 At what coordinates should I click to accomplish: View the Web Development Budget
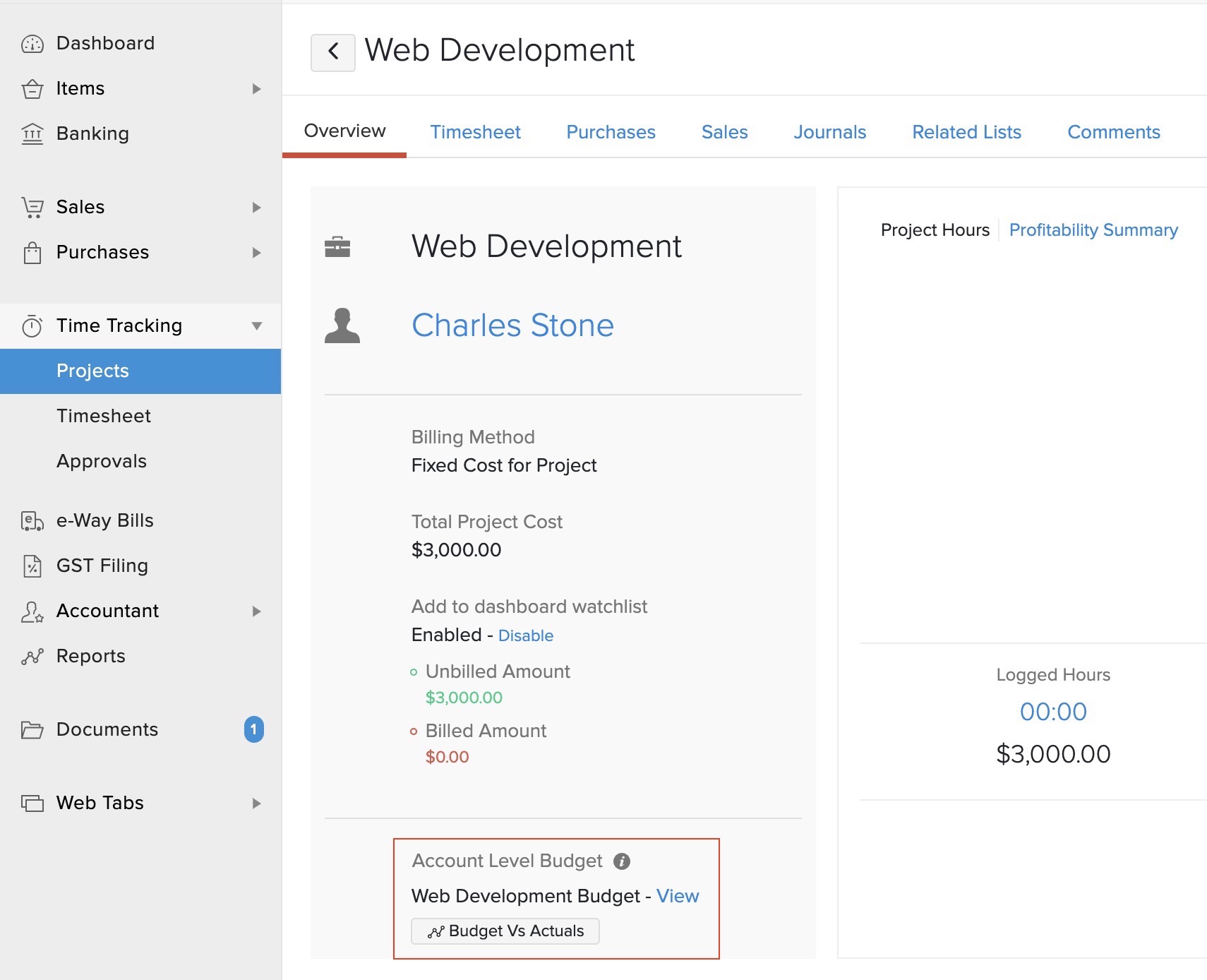pos(677,896)
